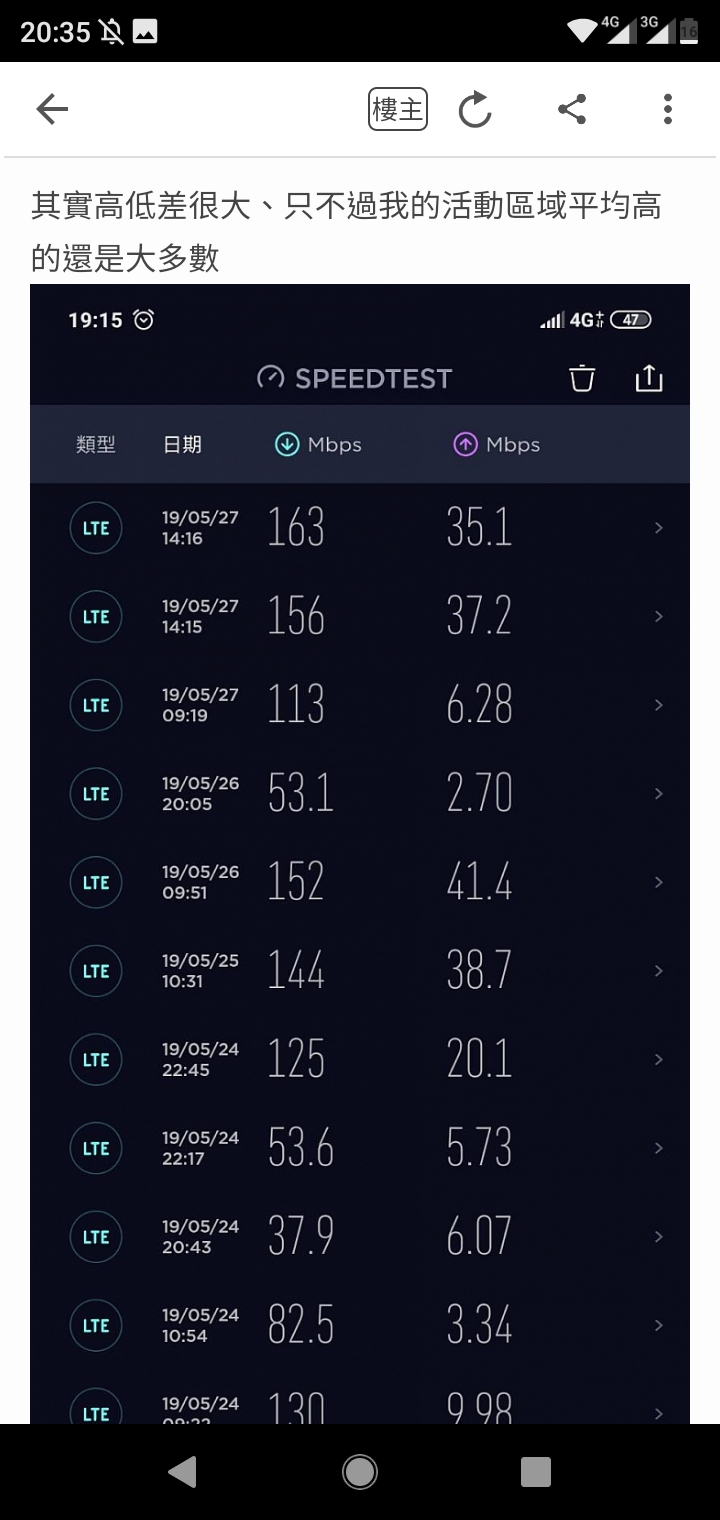Expand the 19/05/26 20:05 result chevron
Image resolution: width=720 pixels, height=1520 pixels.
(x=658, y=794)
